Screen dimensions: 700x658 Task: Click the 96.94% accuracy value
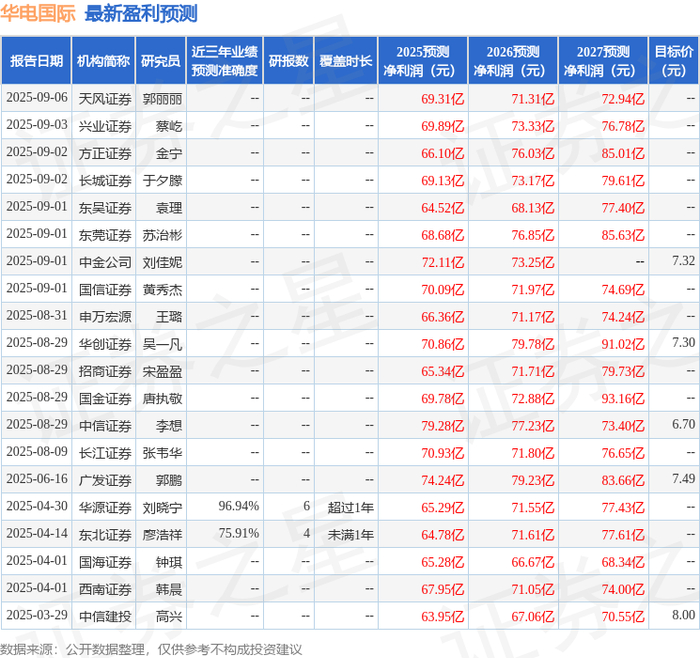[x=239, y=506]
